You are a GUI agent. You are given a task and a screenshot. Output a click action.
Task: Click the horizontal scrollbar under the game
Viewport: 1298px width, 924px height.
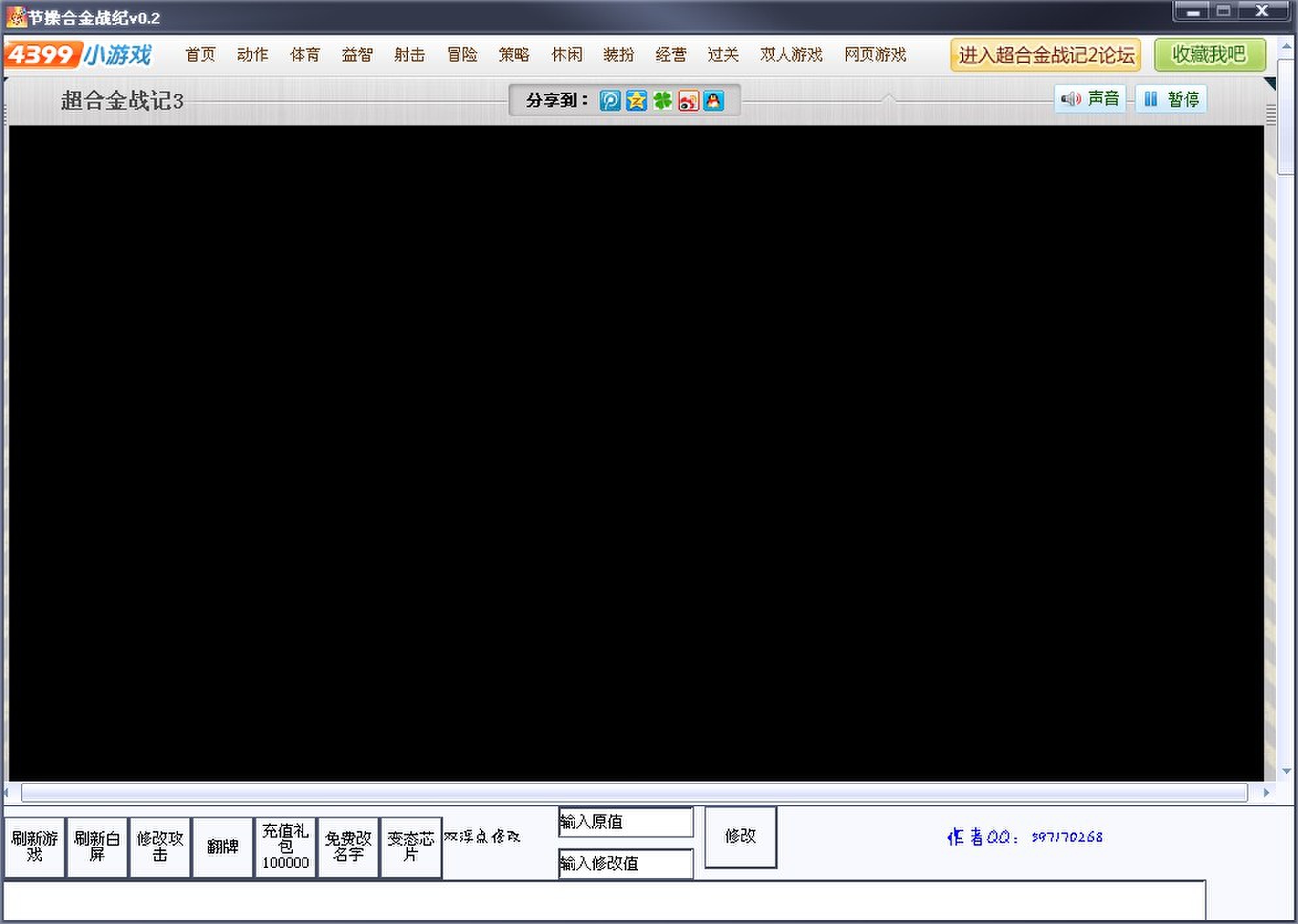[x=634, y=793]
